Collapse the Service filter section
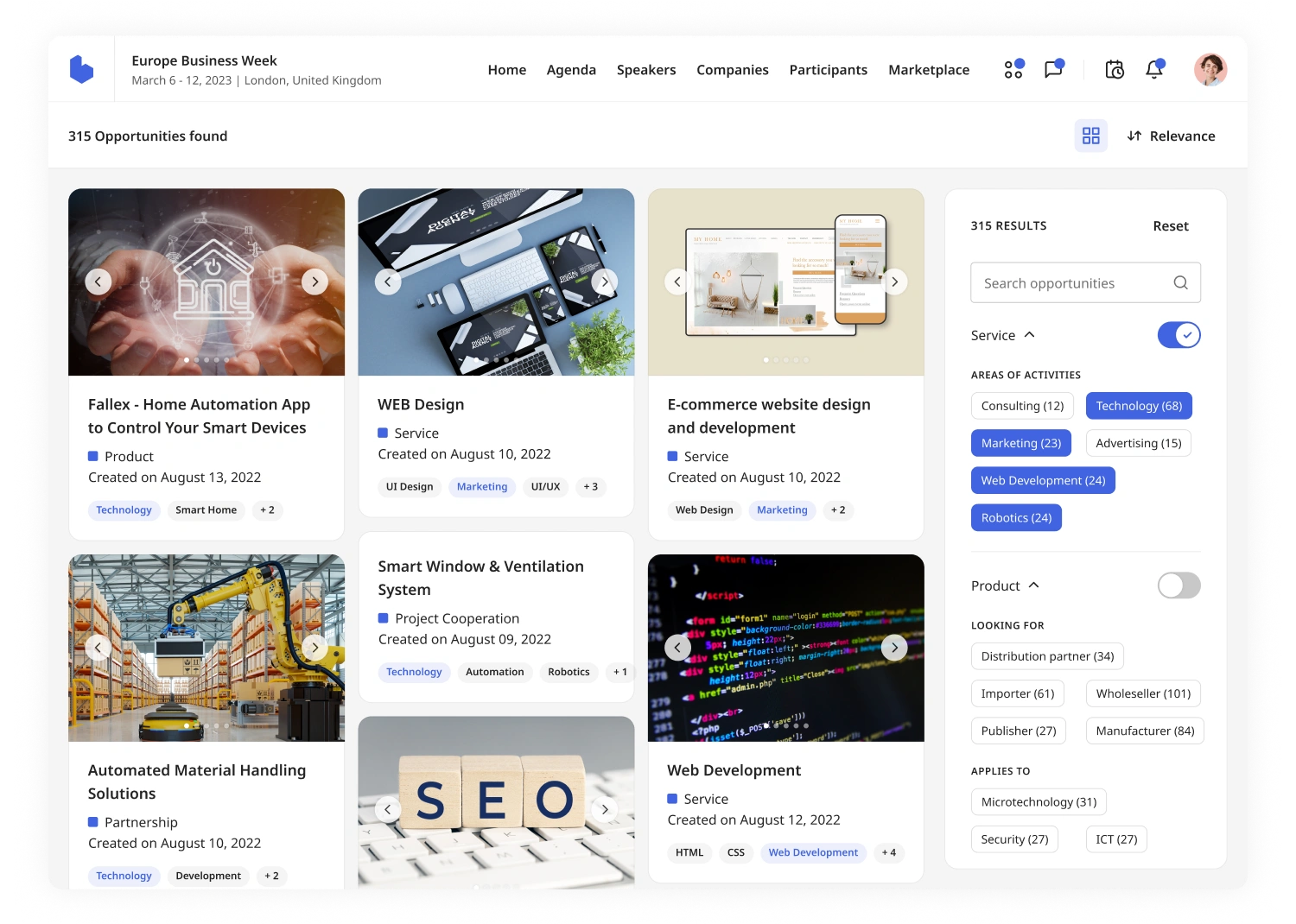Viewport: 1296px width, 924px height. point(1029,335)
